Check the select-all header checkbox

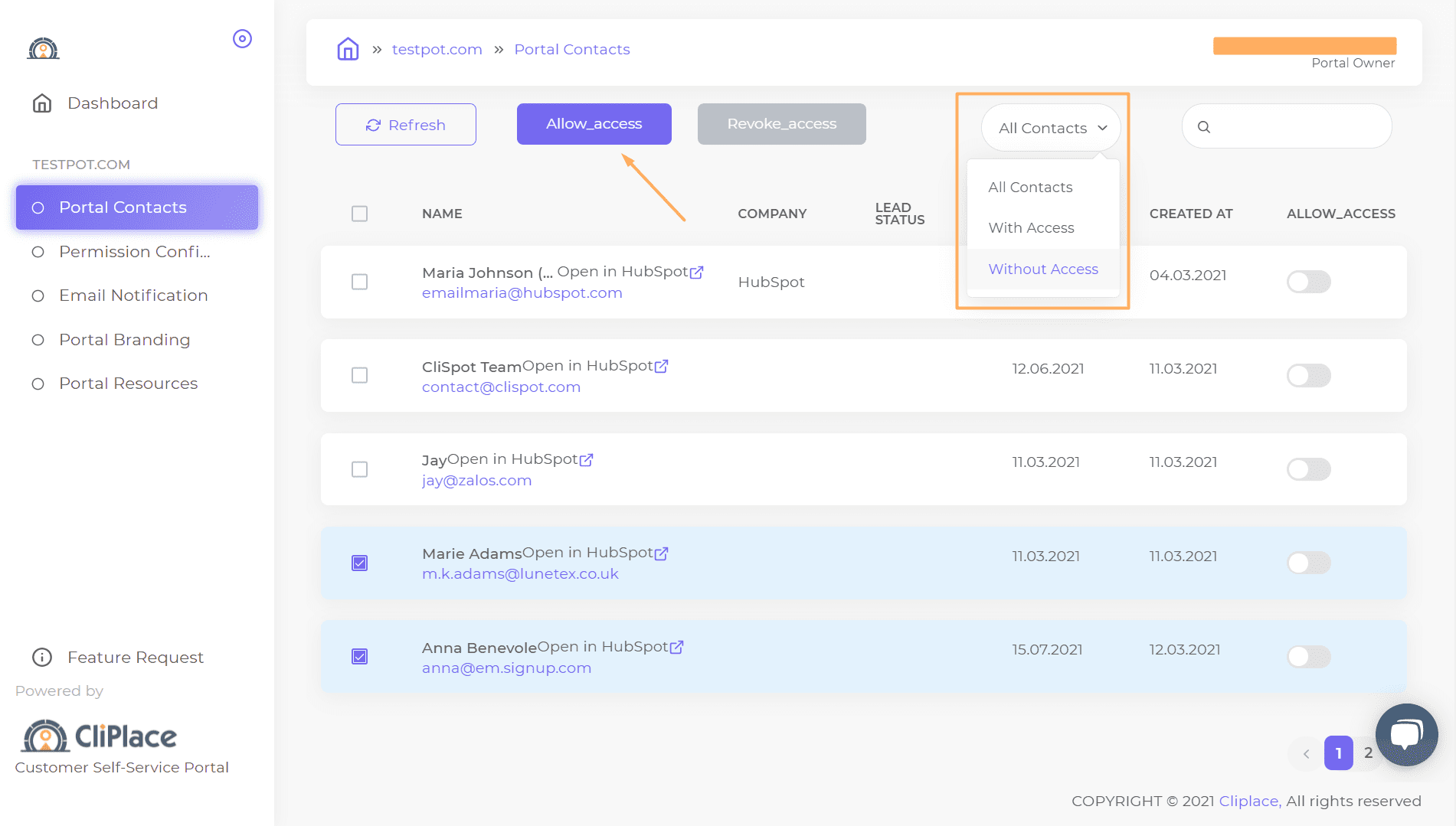pos(359,214)
